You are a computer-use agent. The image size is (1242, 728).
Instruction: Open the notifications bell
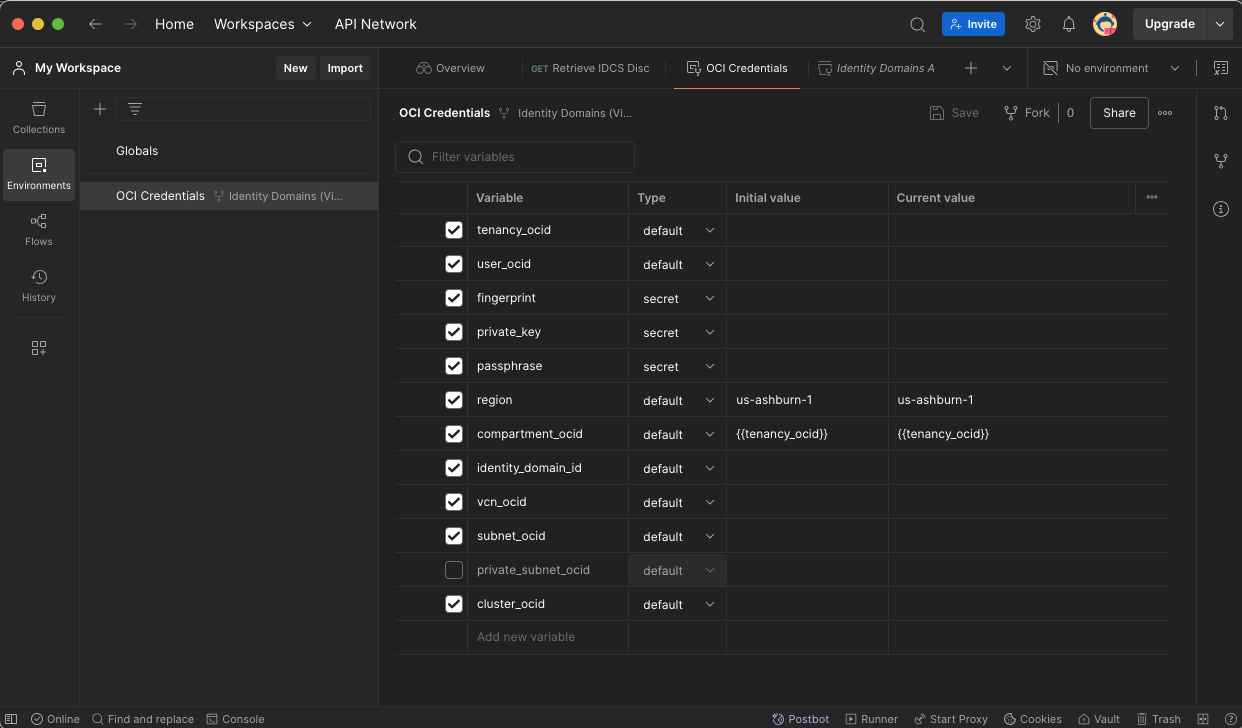pyautogui.click(x=1069, y=24)
